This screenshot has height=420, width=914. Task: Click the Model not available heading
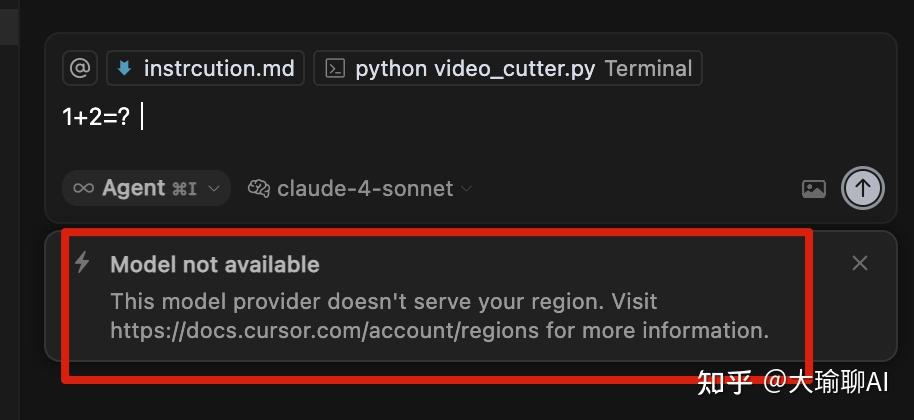[215, 264]
